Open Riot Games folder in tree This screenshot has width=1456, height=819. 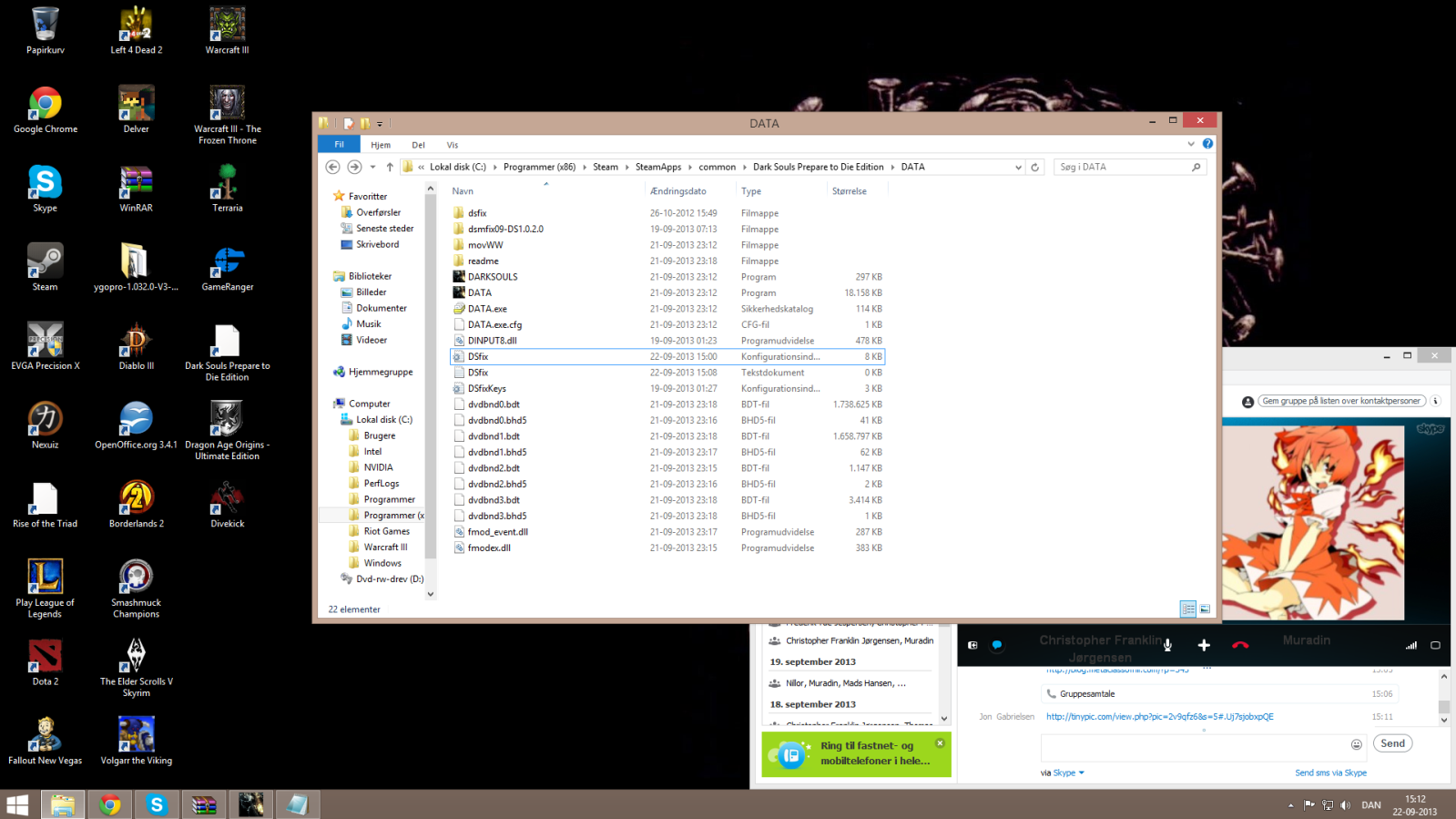[386, 531]
